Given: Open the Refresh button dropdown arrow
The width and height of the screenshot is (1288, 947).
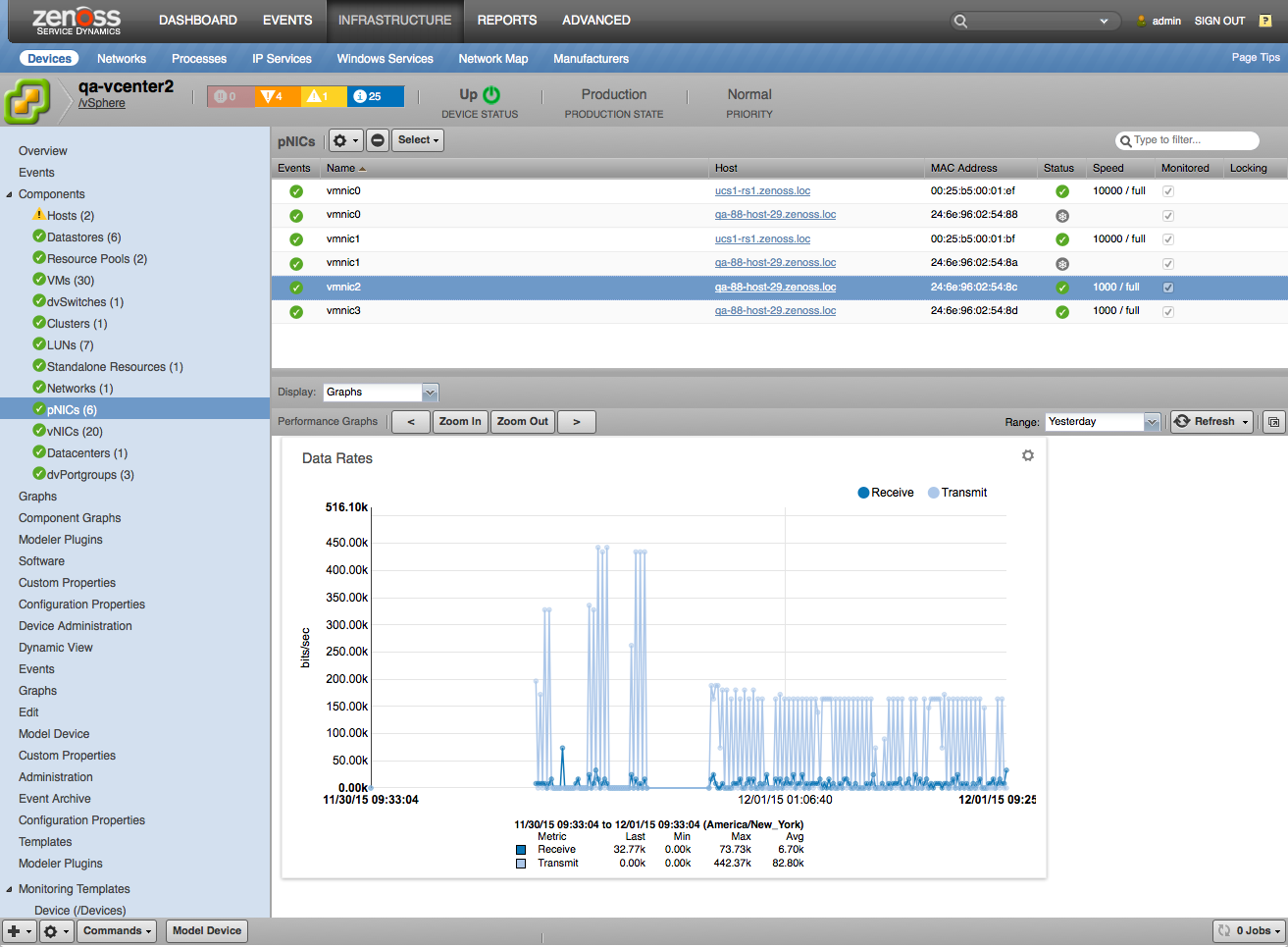Looking at the screenshot, I should 1246,422.
